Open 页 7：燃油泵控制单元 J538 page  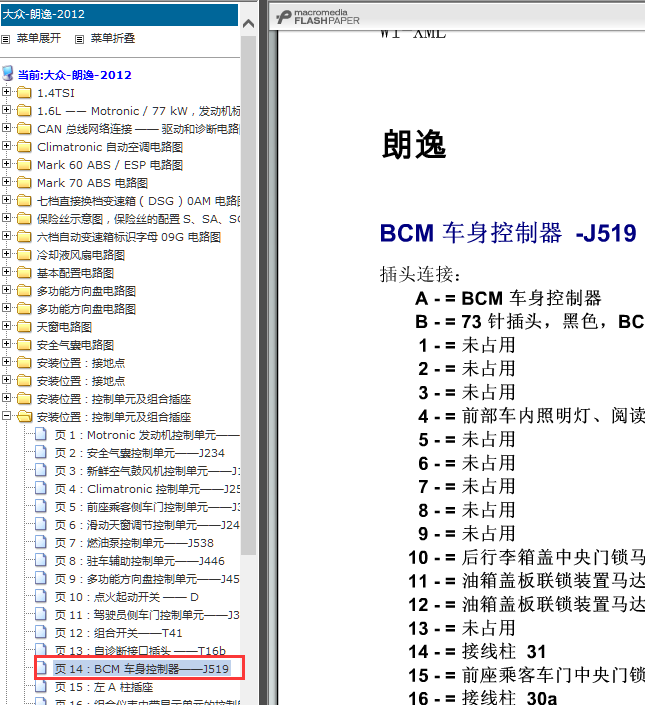pos(134,543)
